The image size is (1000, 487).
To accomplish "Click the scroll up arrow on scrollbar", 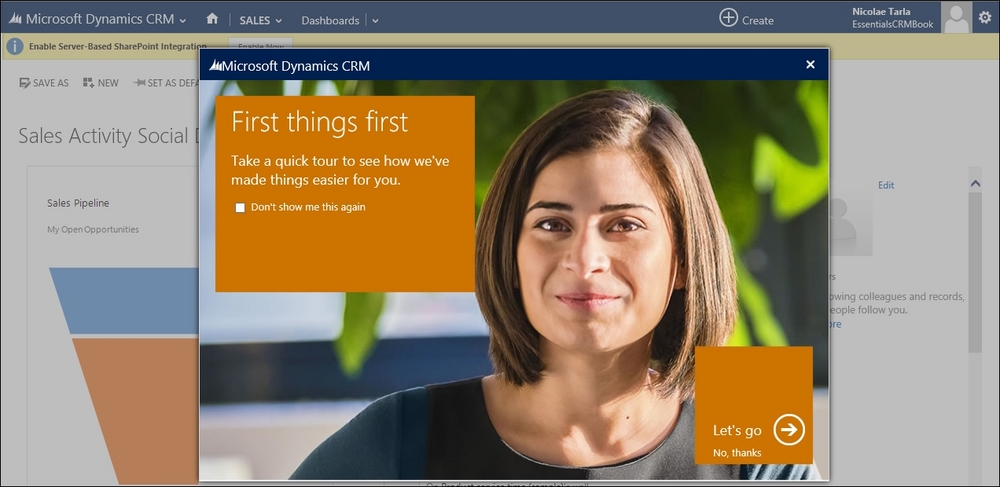I will 974,184.
